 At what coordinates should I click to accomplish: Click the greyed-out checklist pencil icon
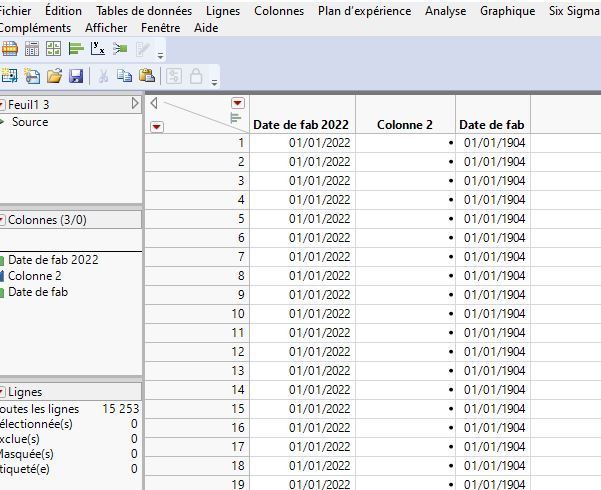[143, 49]
